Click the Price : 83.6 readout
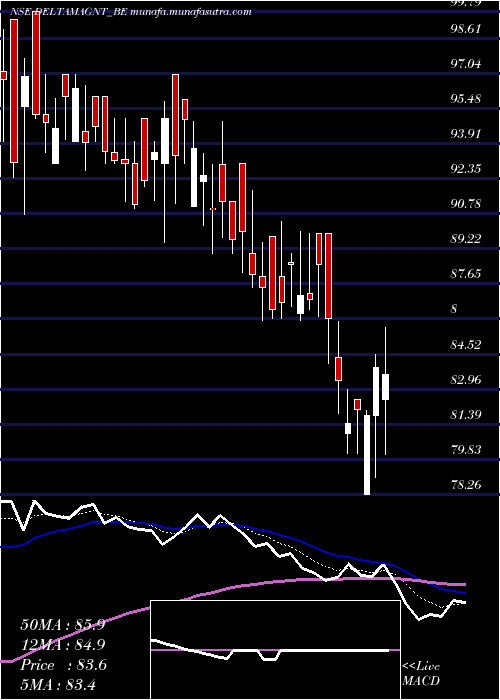Viewport: 500px width, 700px height. (x=63, y=665)
